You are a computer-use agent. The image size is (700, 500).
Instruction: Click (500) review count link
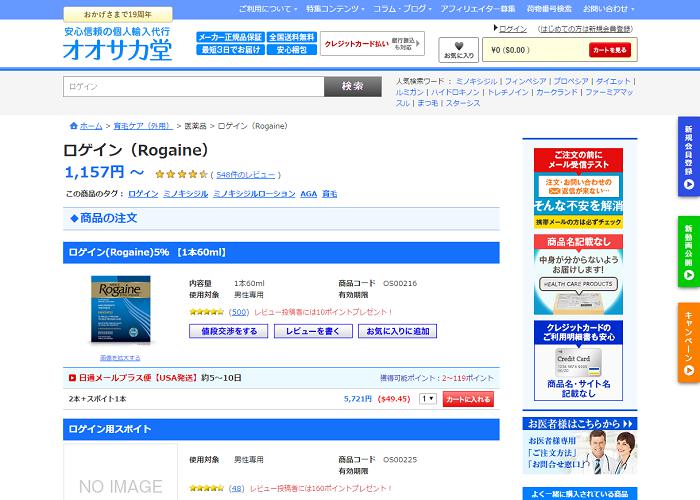[x=238, y=312]
